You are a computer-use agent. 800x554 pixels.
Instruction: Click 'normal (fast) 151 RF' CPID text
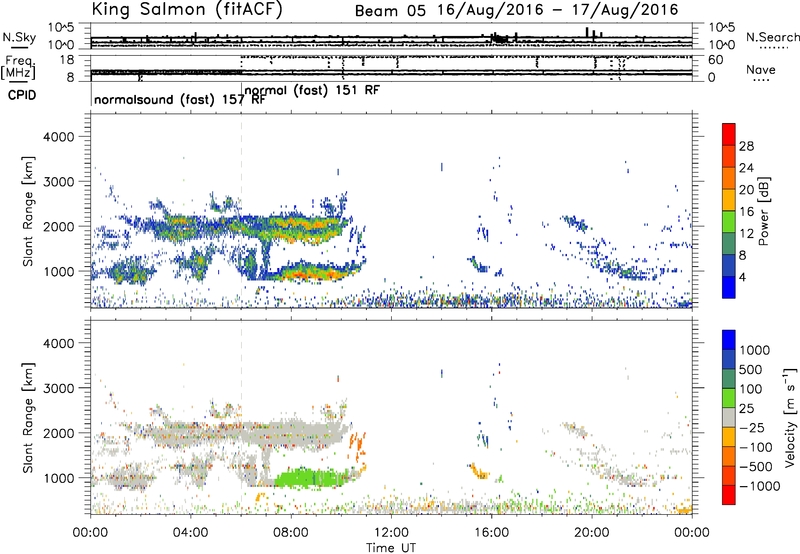[x=312, y=90]
